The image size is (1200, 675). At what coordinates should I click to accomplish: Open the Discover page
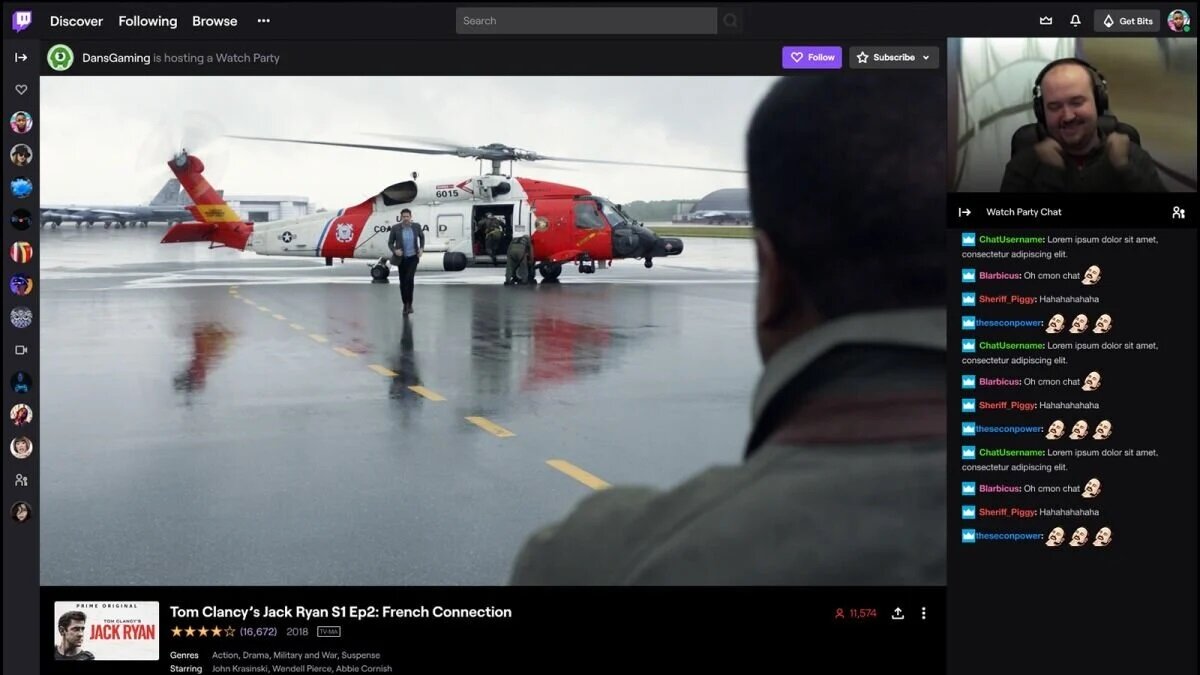coord(77,21)
